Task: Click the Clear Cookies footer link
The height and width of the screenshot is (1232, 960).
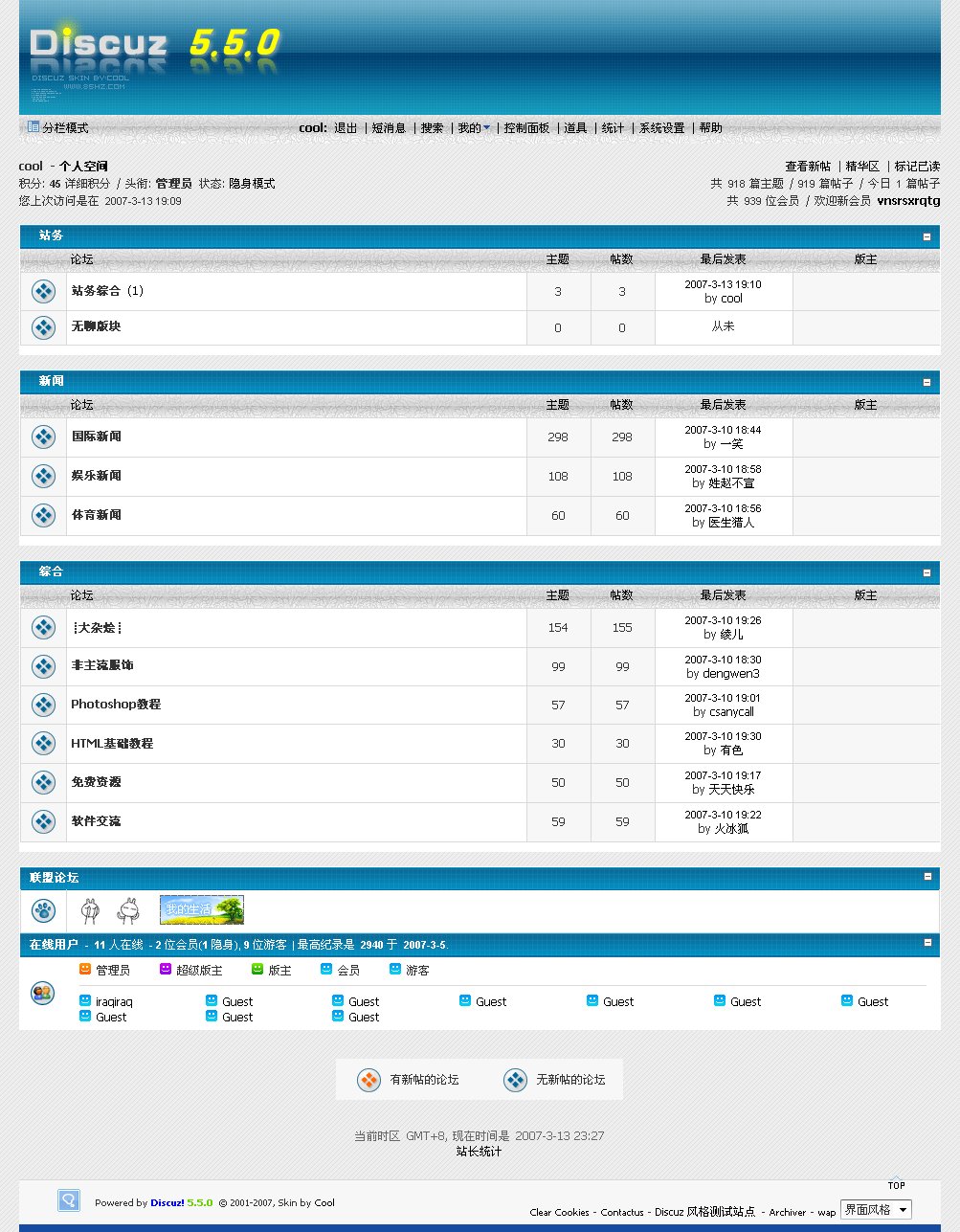Action: (x=560, y=1213)
